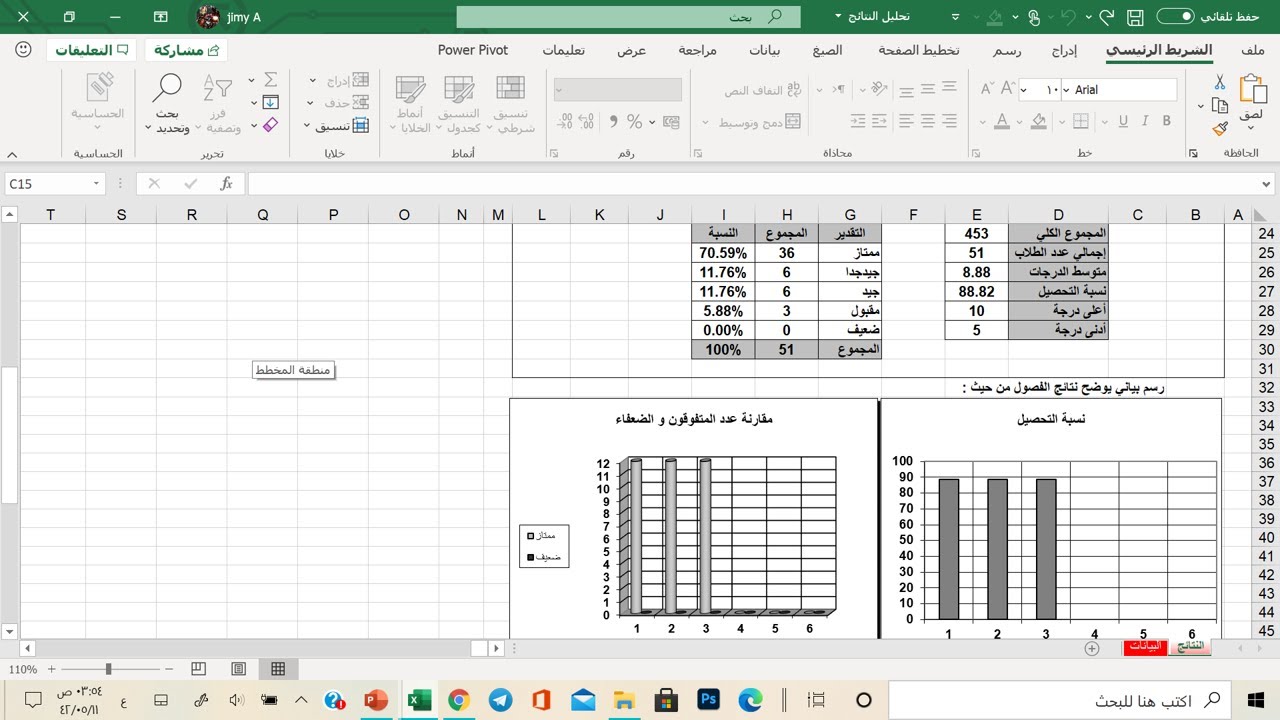Select the Format Painter brush icon
1280x720 pixels.
tap(1220, 129)
